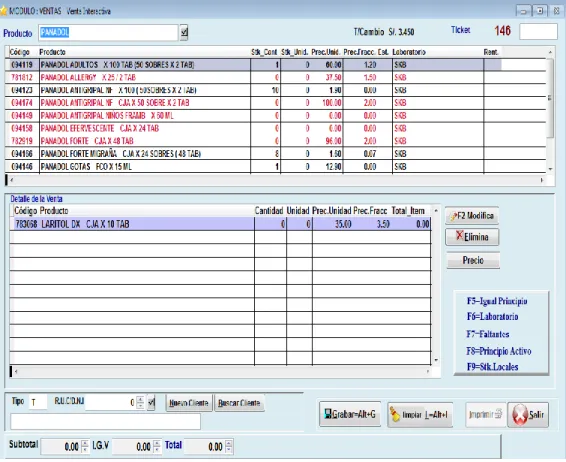Click the Cantidad cell of LARITOL DX row
This screenshot has height=462, width=566.
tap(270, 224)
